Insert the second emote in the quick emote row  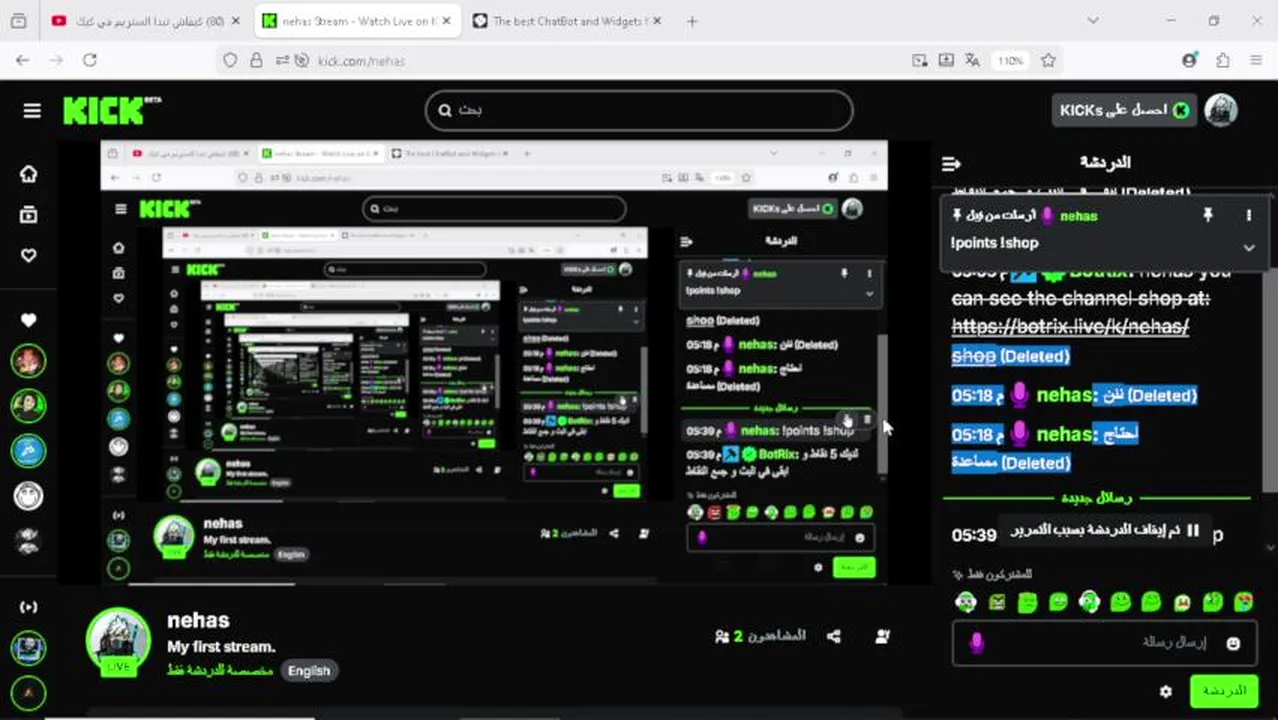[996, 602]
